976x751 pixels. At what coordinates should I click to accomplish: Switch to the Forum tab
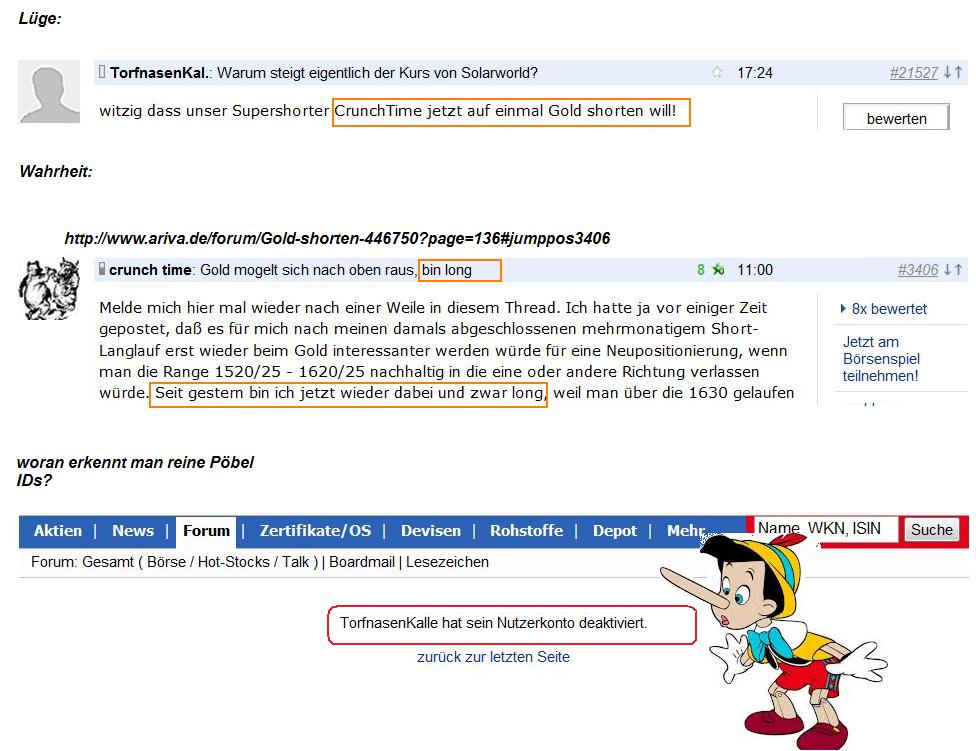(206, 531)
